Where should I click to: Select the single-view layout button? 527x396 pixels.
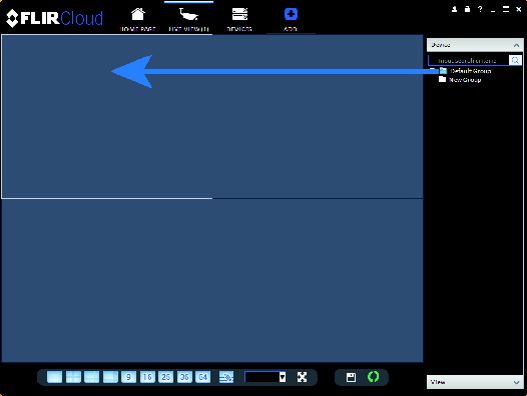click(54, 377)
